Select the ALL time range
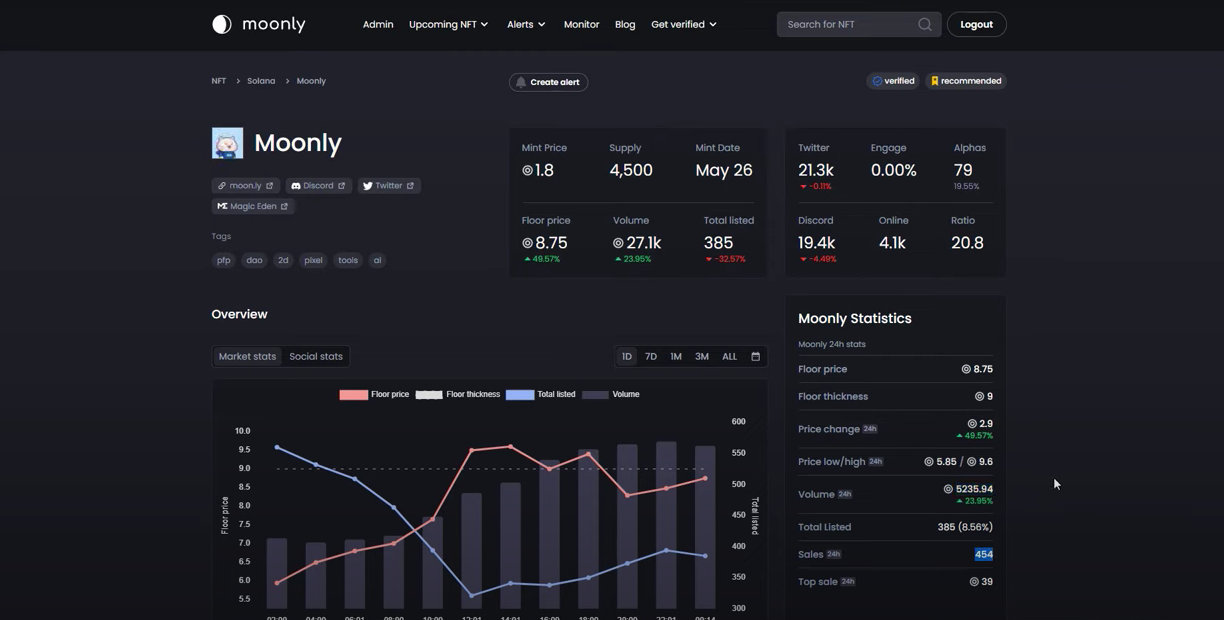The image size is (1224, 620). click(730, 356)
